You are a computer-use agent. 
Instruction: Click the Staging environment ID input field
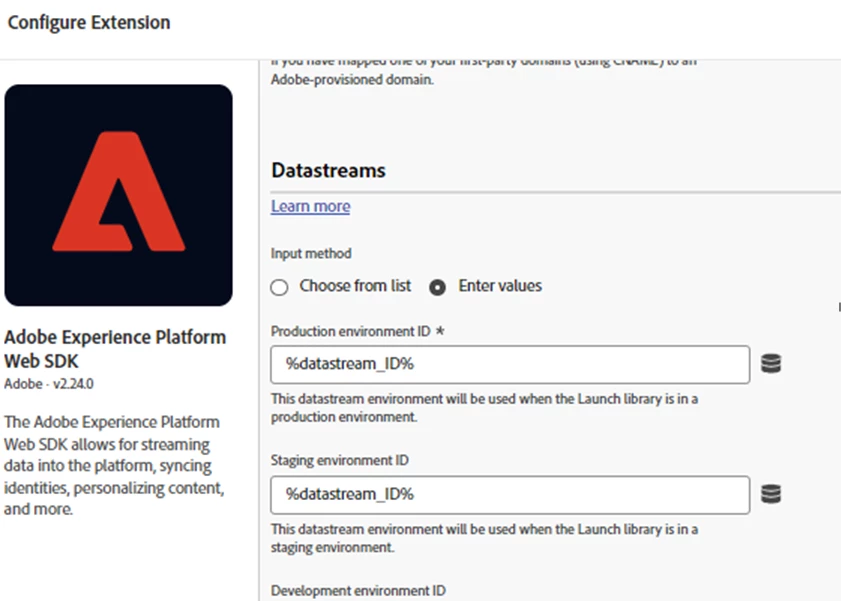510,495
